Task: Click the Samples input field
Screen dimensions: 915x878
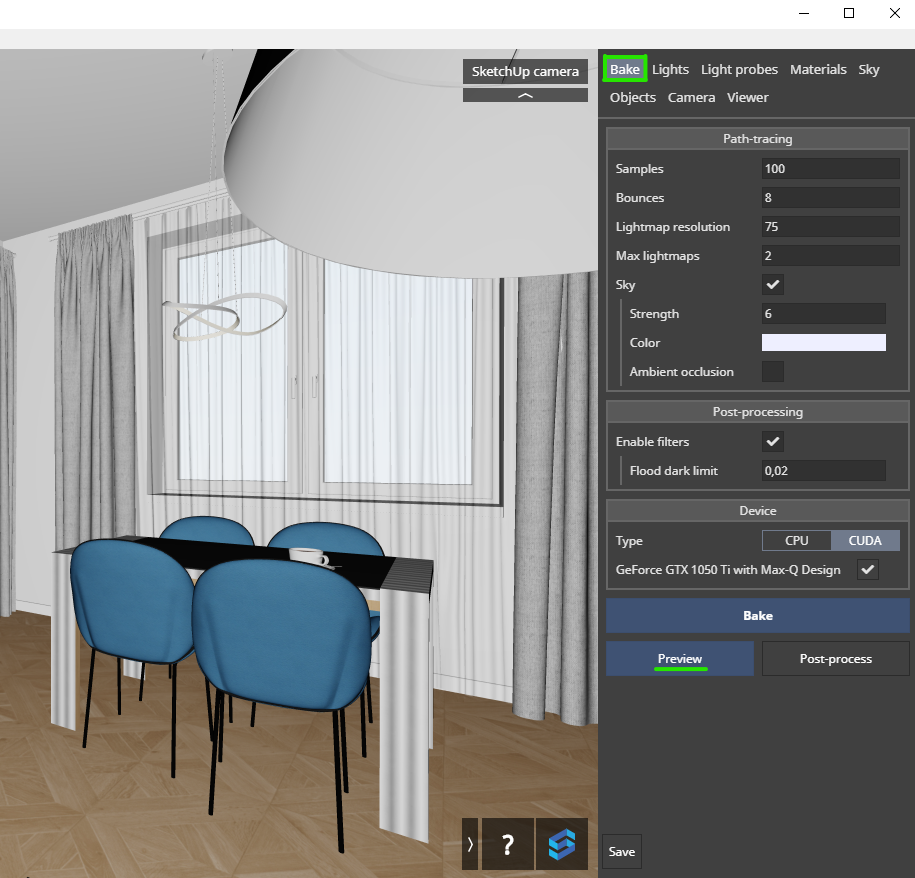Action: [x=830, y=169]
